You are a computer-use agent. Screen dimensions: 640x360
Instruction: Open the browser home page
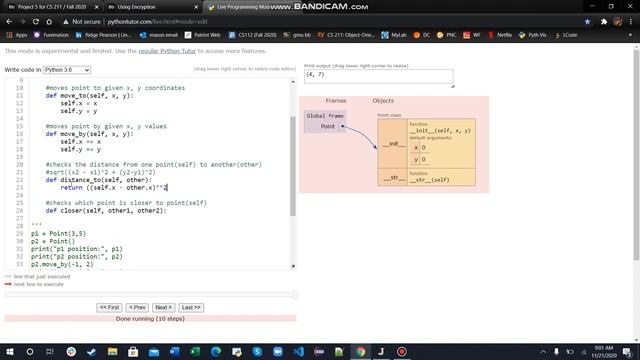(x=49, y=22)
